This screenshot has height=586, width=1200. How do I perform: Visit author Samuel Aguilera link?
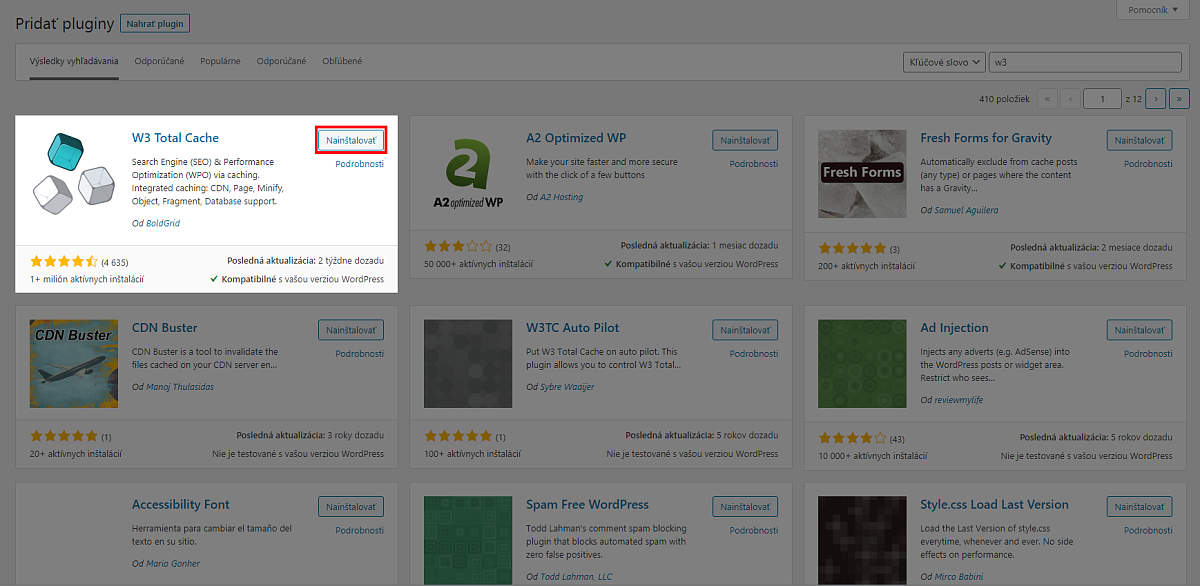click(965, 210)
